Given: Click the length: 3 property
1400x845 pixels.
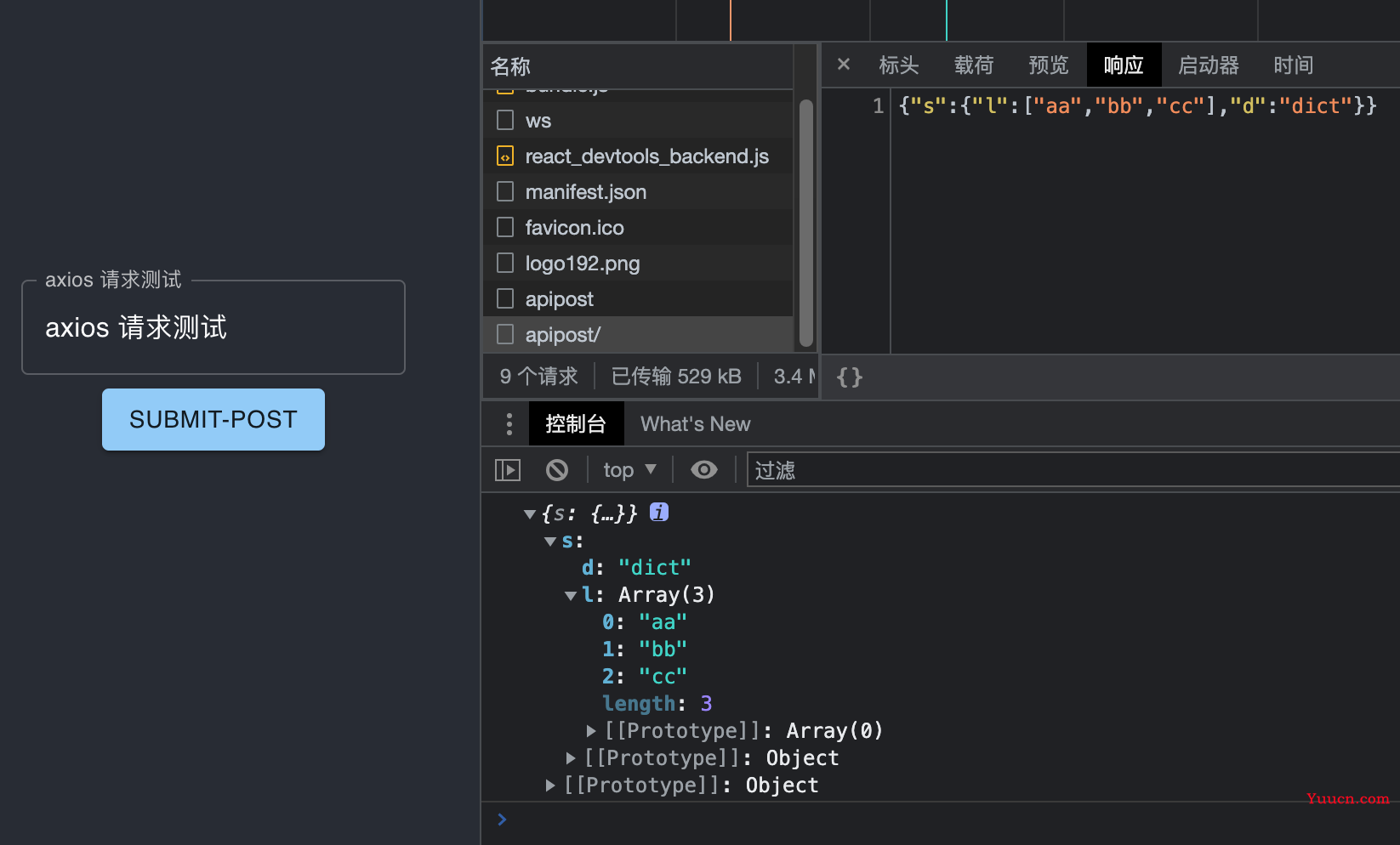Looking at the screenshot, I should pos(657,704).
